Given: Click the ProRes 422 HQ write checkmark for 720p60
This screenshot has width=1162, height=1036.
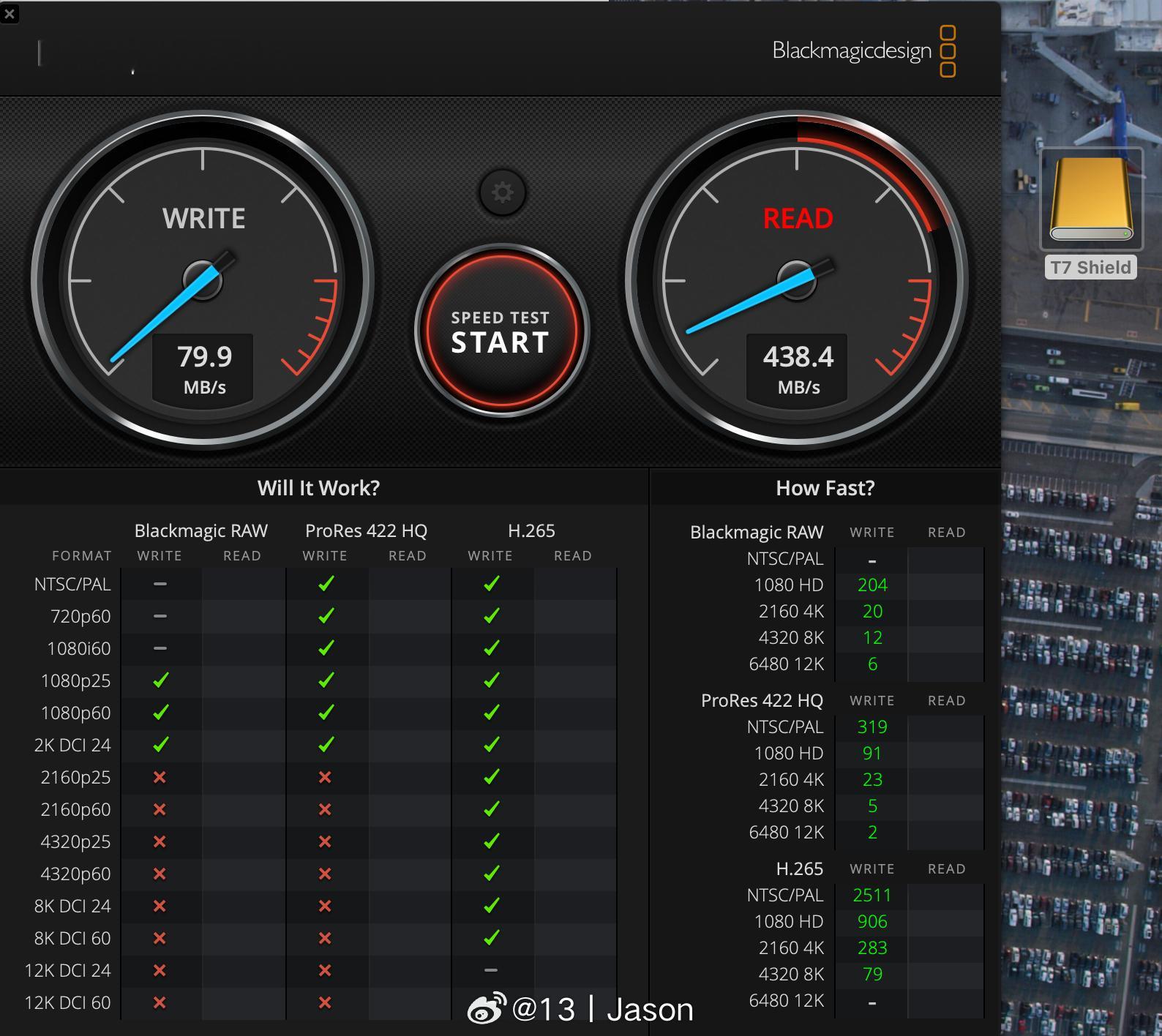Looking at the screenshot, I should pos(326,615).
